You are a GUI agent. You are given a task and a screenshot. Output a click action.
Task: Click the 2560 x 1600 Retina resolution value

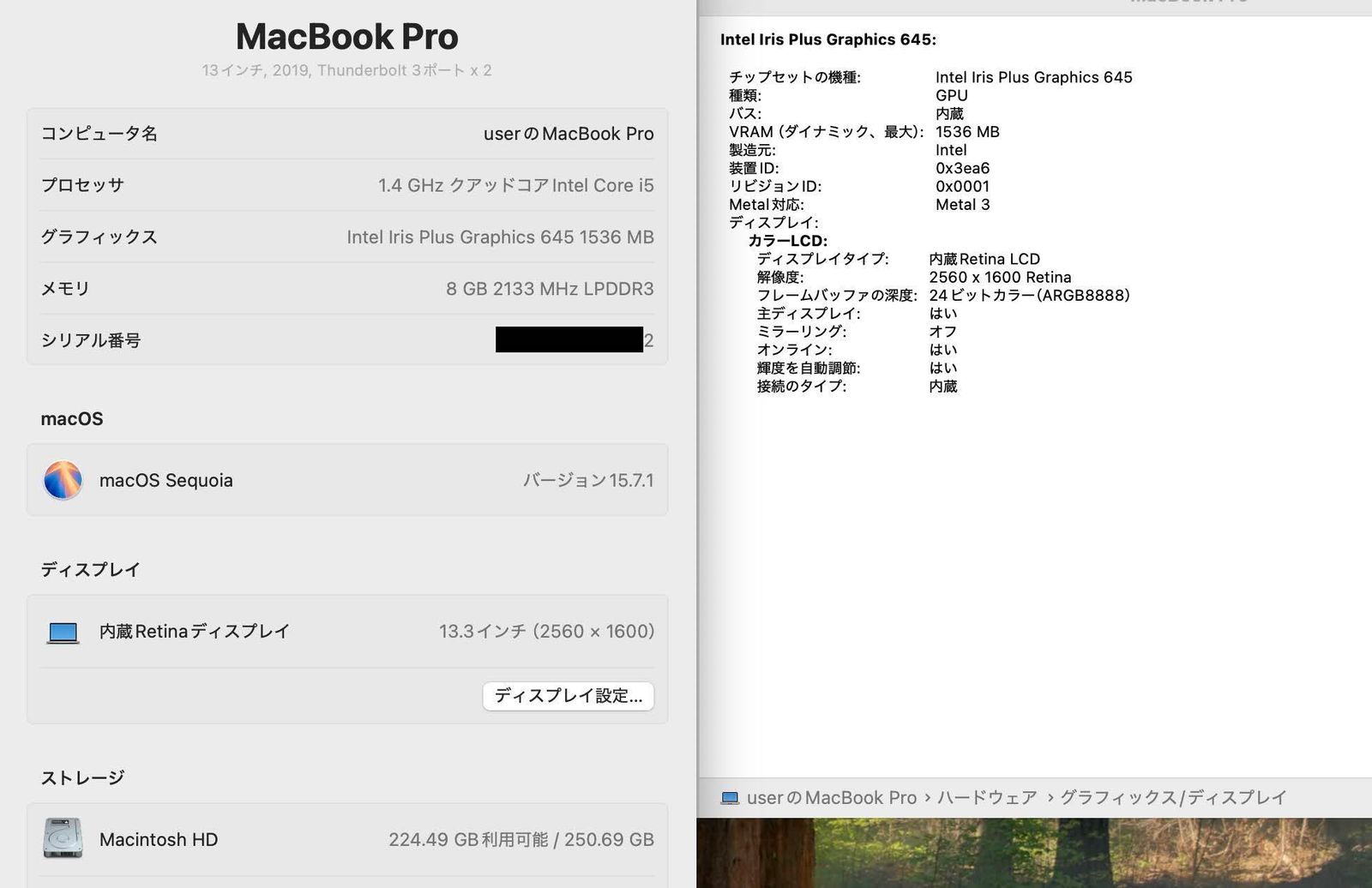point(1001,277)
